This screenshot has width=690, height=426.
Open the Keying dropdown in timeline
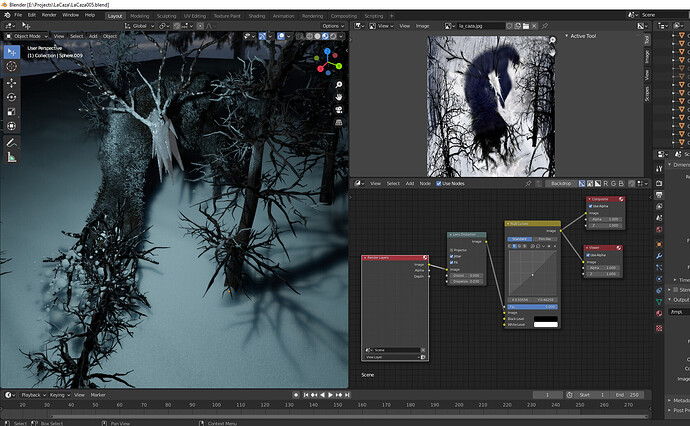click(59, 395)
